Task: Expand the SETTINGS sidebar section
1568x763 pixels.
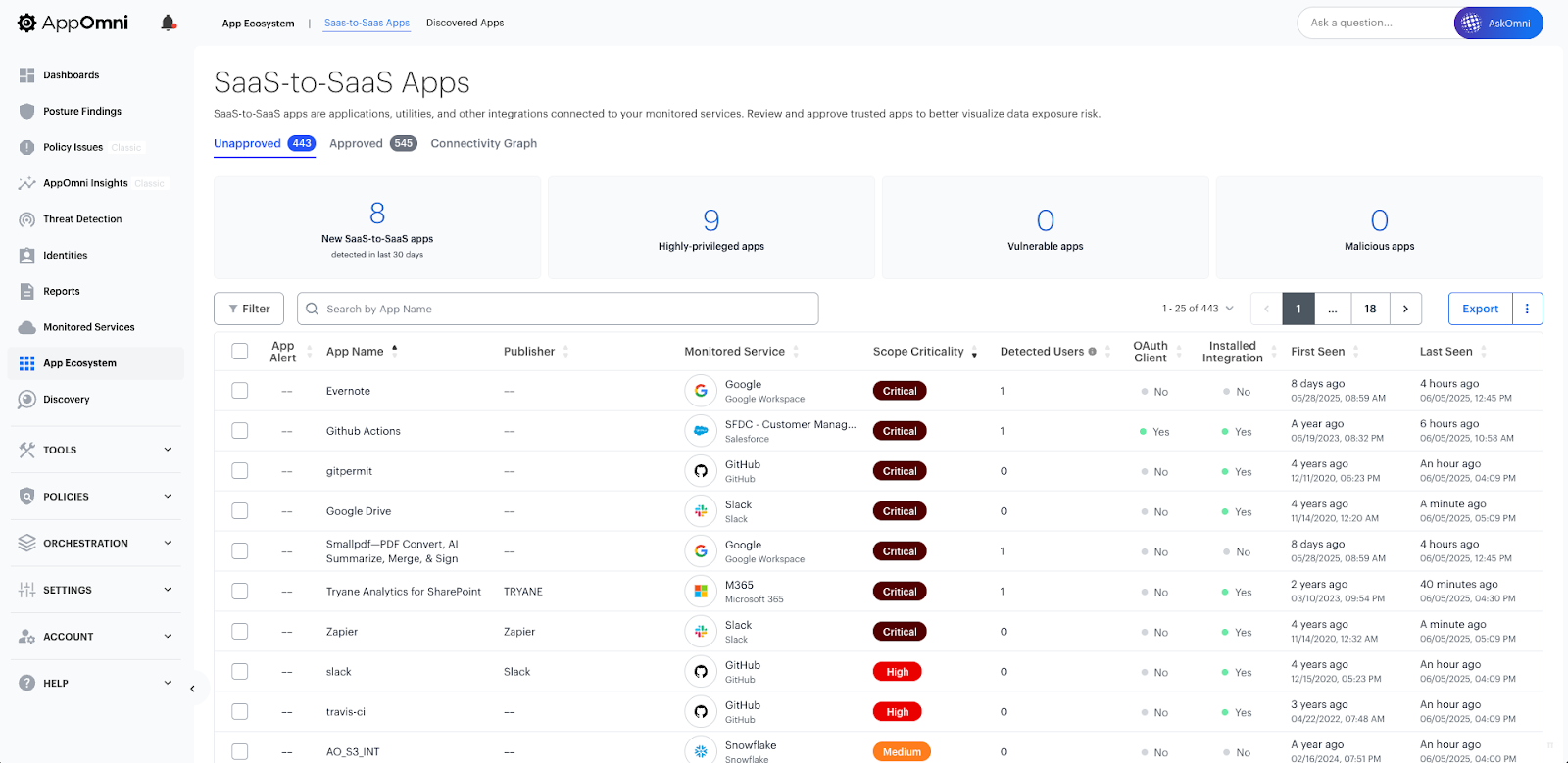Action: pos(96,590)
